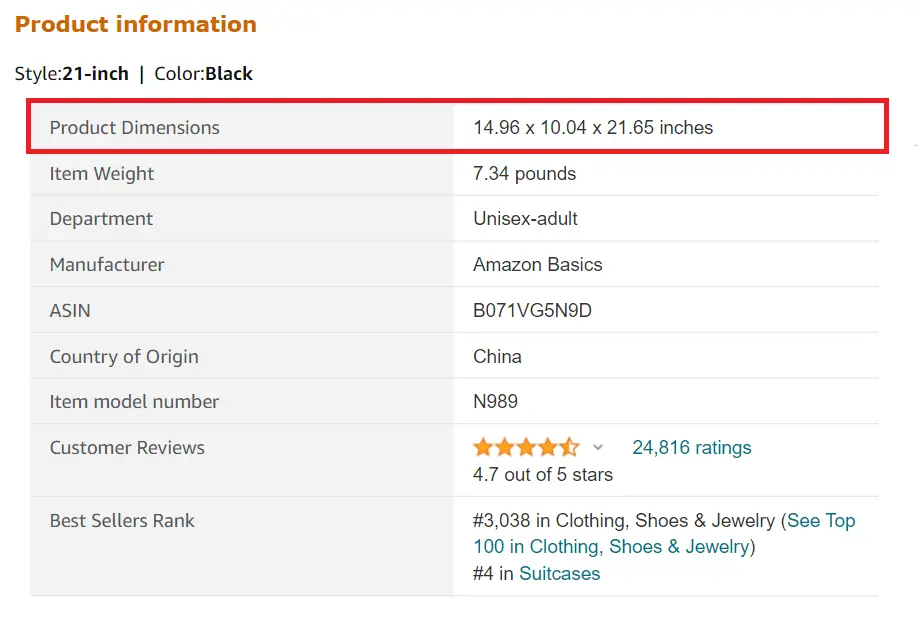Open the 24,816 ratings link
Image resolution: width=917 pixels, height=619 pixels.
click(x=692, y=447)
